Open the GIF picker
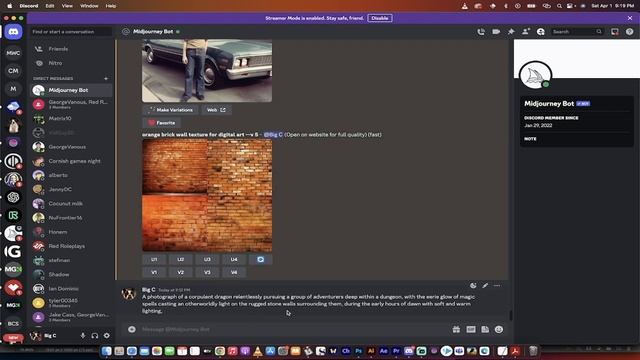This screenshot has height=360, width=640. (x=471, y=329)
